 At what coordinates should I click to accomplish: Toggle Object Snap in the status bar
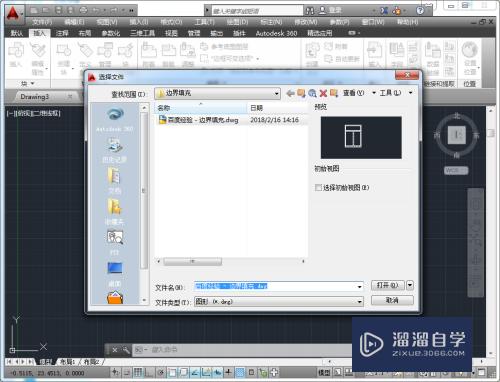[x=172, y=372]
